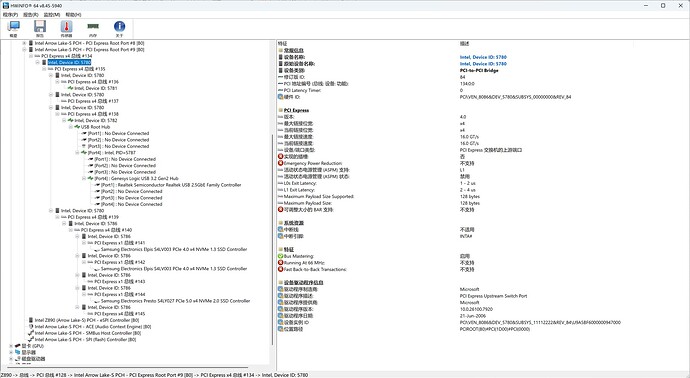690x378 pixels.
Task: Collapse the PCI Express x4 bus #134 node
Action: (x=31, y=56)
